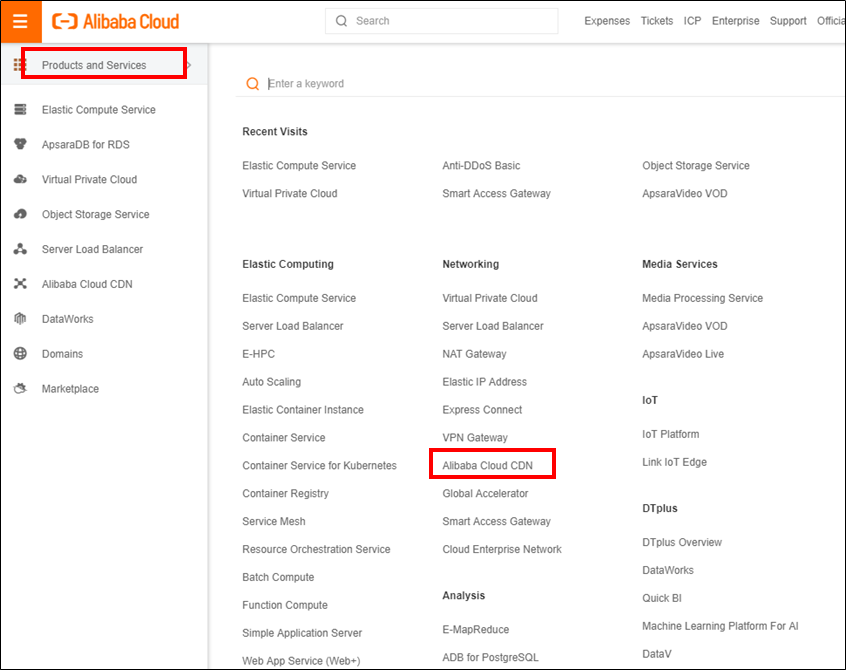Open NAT Gateway product link
The width and height of the screenshot is (846, 670).
474,354
